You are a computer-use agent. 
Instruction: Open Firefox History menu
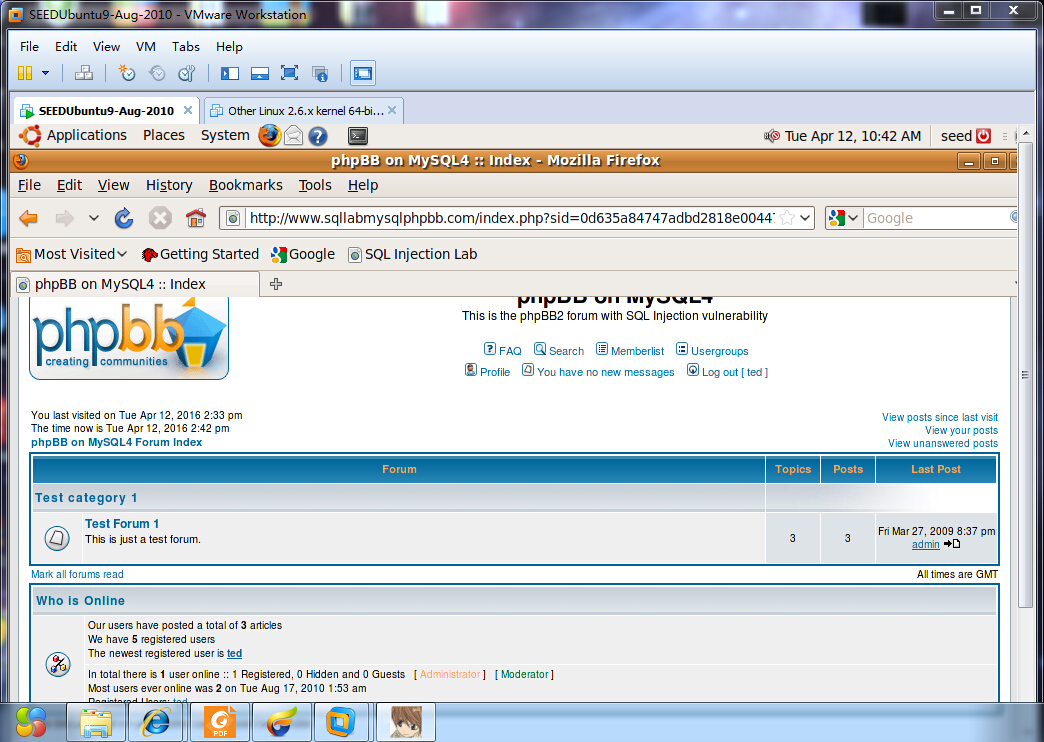pos(169,185)
